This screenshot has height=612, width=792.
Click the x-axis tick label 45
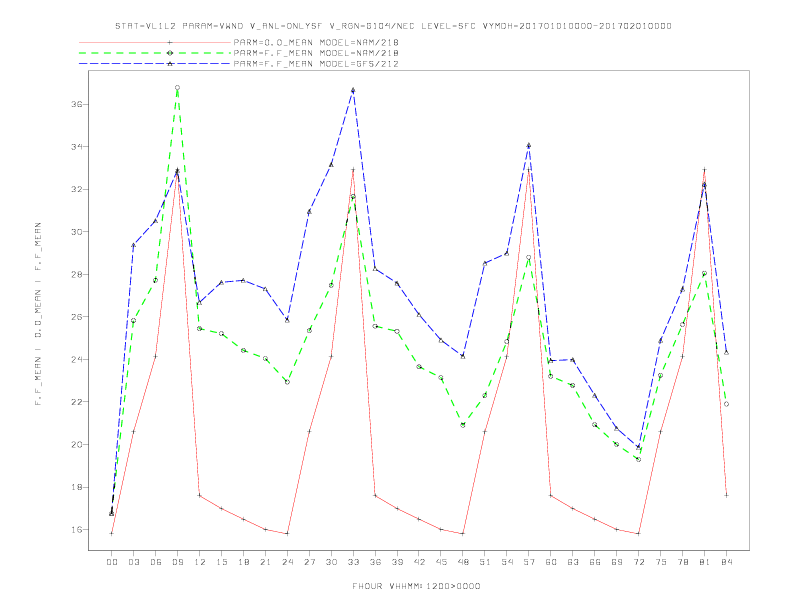point(441,562)
